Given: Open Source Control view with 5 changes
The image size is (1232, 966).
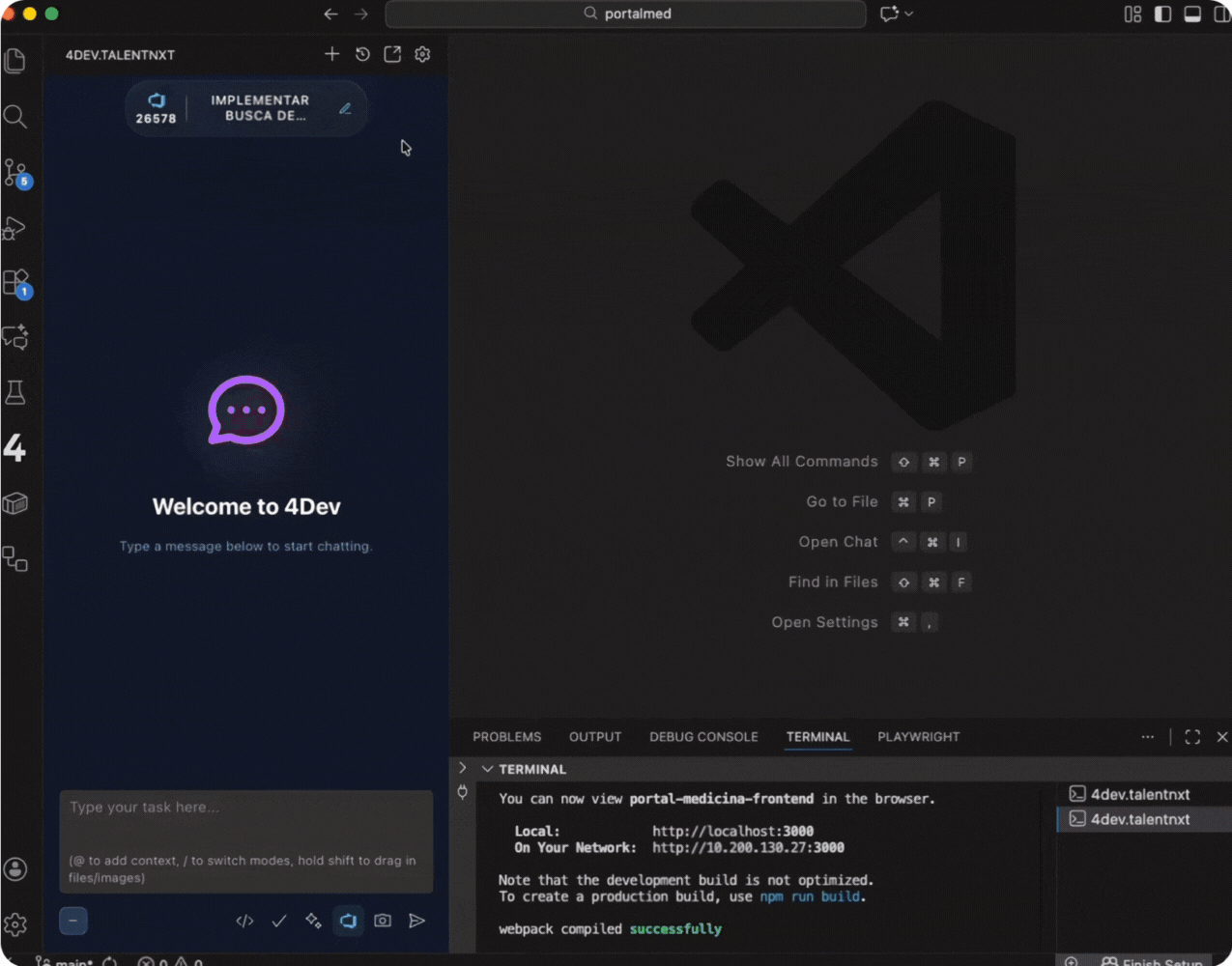Looking at the screenshot, I should [15, 173].
